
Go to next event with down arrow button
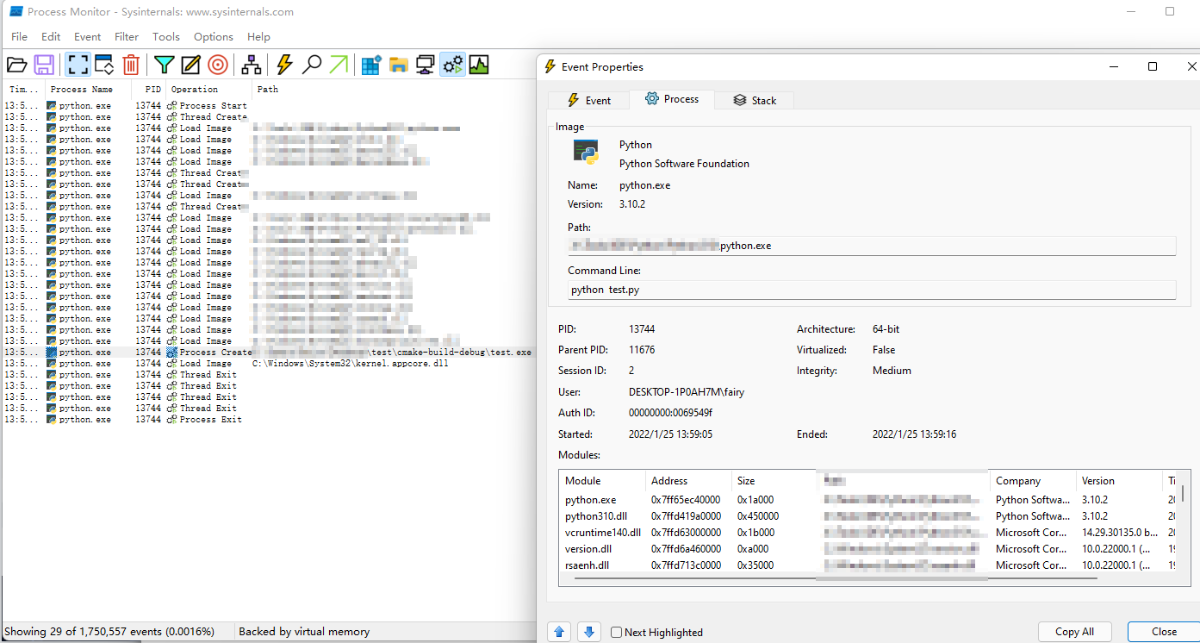tap(589, 632)
